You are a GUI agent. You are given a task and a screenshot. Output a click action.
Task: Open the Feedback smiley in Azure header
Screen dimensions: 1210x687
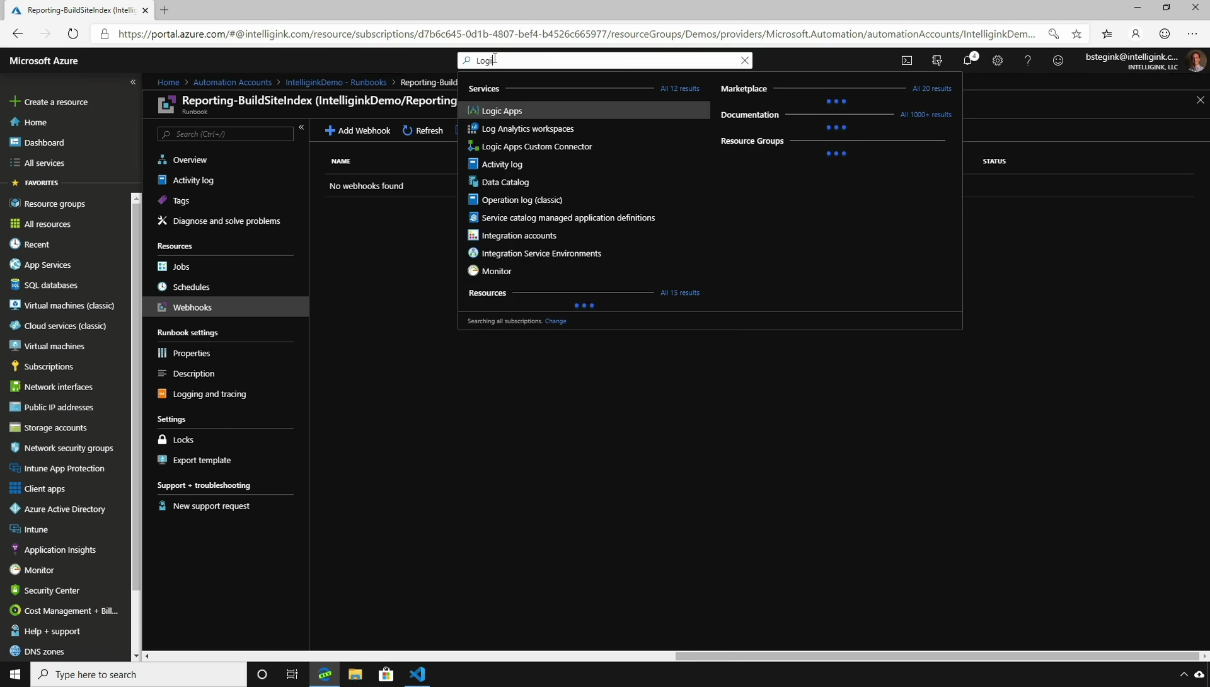point(1058,60)
